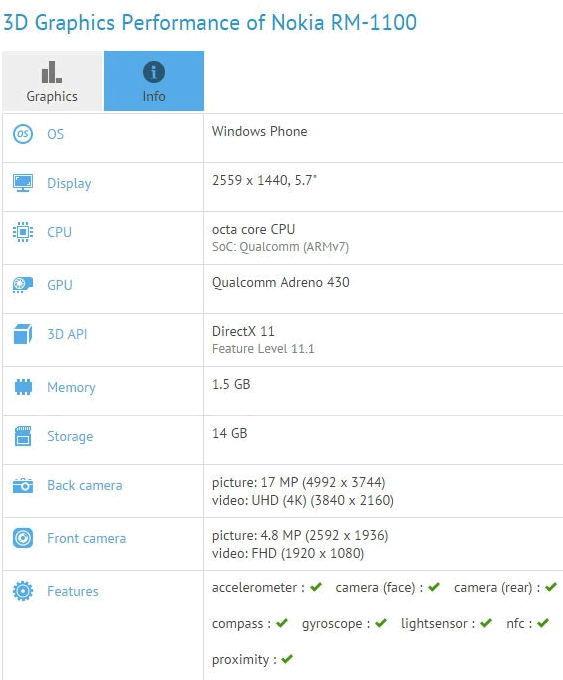
Task: Click the lightsensor green checkmark
Action: pos(486,623)
